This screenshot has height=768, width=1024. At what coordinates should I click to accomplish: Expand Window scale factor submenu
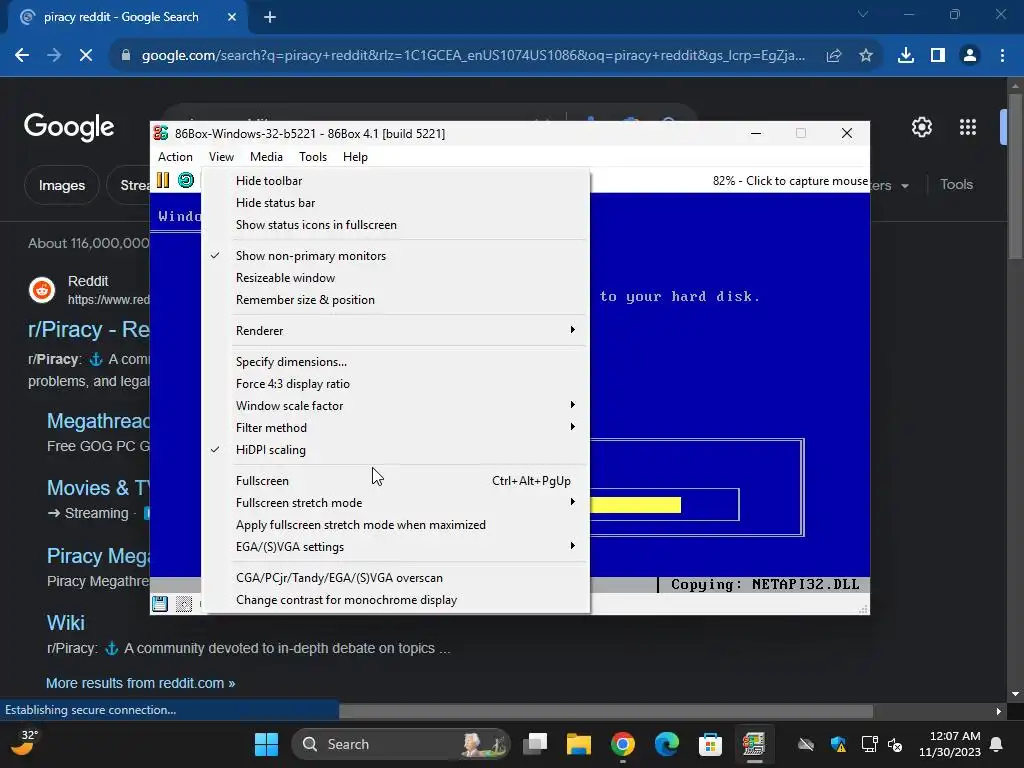click(396, 406)
